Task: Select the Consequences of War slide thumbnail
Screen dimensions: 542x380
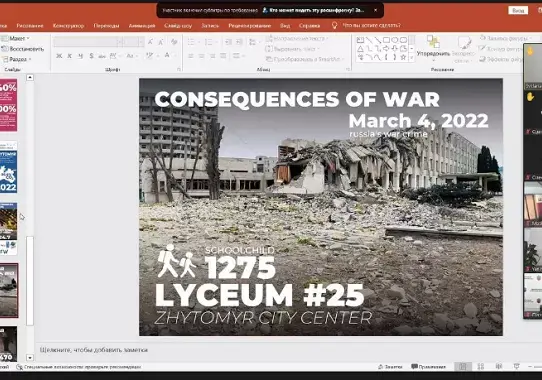Action: [x=8, y=290]
